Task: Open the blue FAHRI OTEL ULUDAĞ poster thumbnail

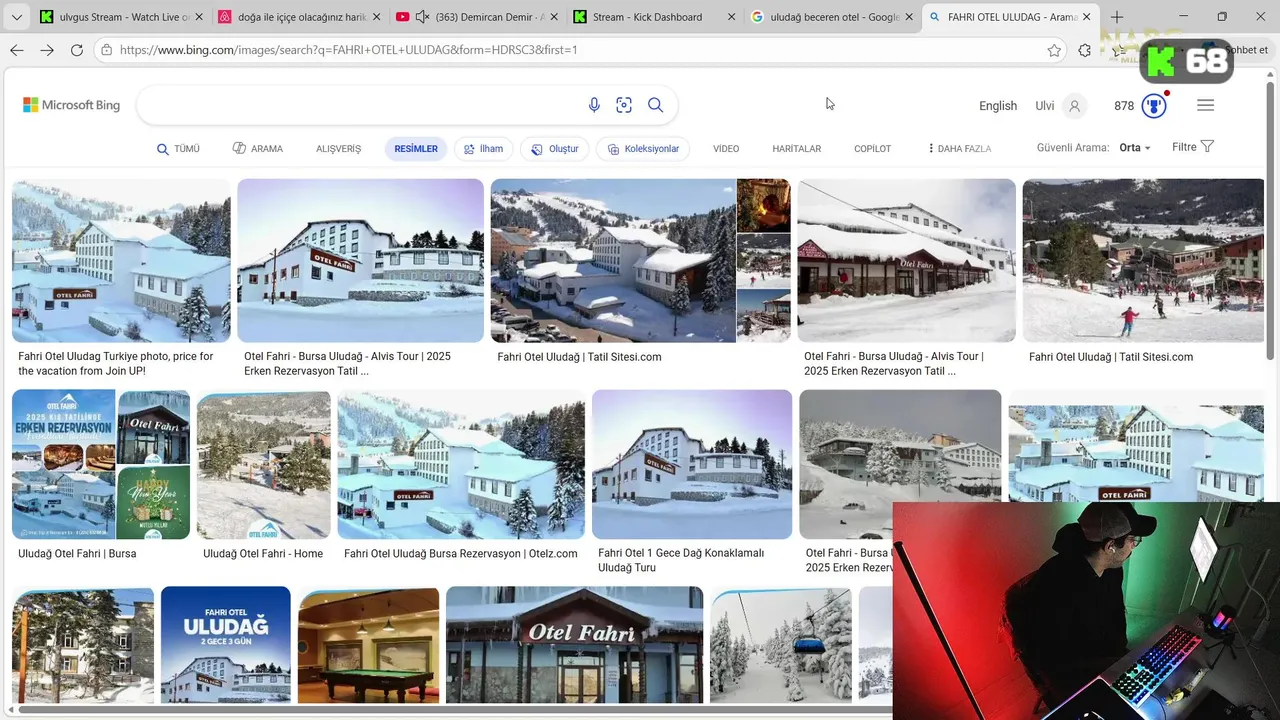Action: [x=226, y=645]
